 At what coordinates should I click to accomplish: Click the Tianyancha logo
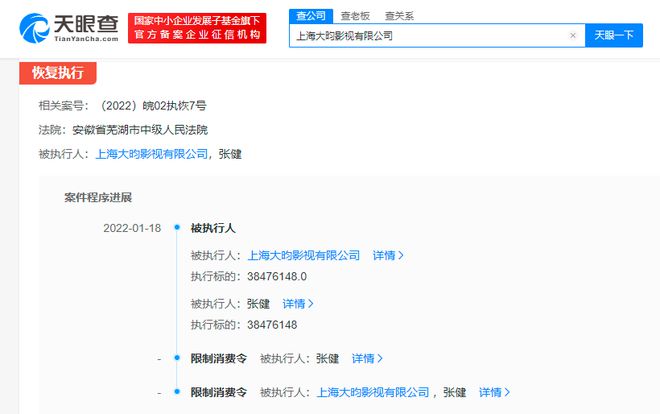[69, 28]
